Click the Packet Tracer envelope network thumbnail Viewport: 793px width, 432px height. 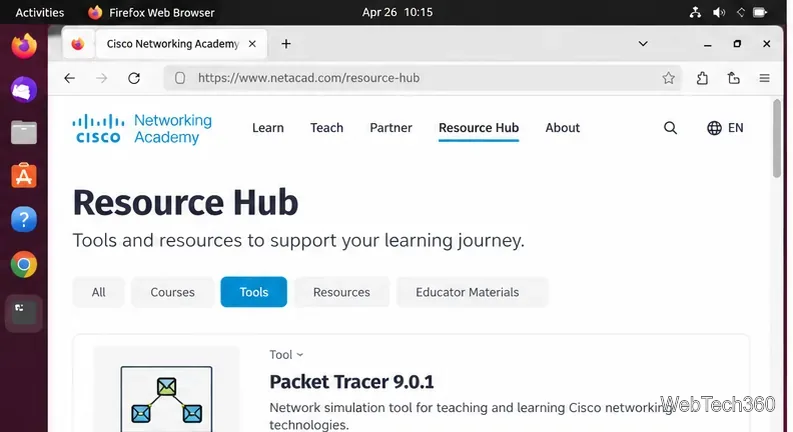coord(166,399)
